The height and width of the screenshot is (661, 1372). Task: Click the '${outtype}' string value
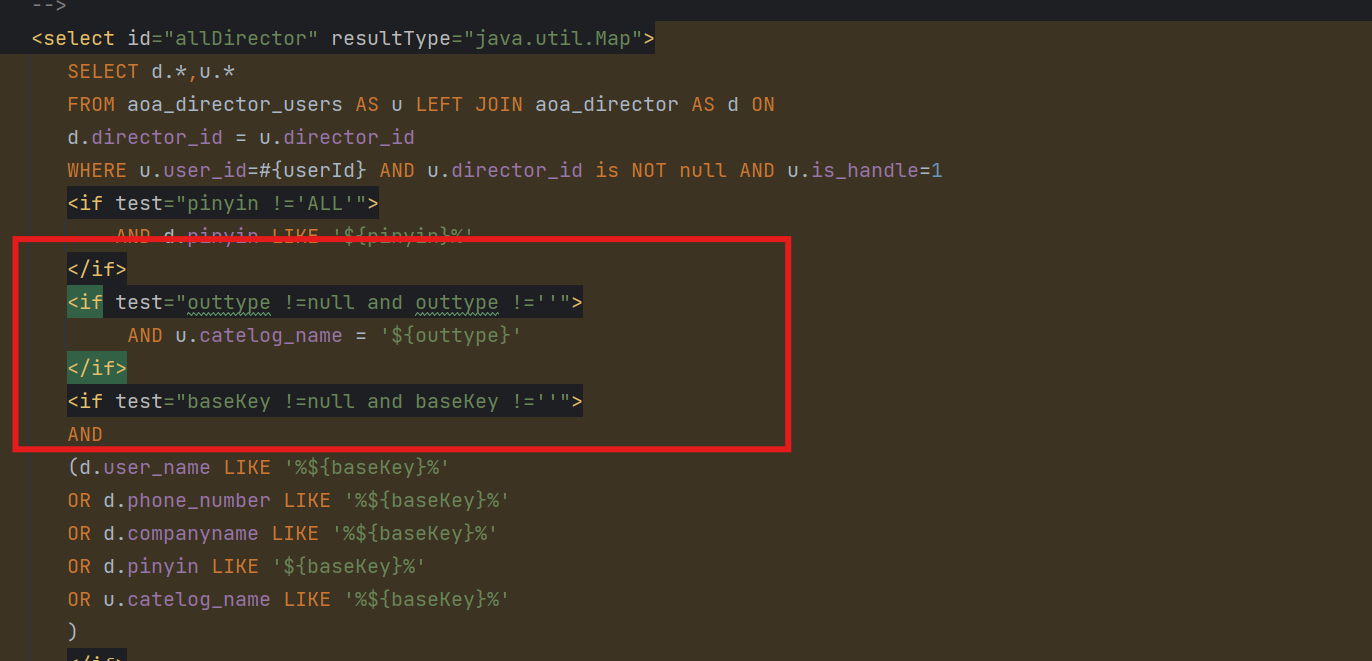pos(451,336)
